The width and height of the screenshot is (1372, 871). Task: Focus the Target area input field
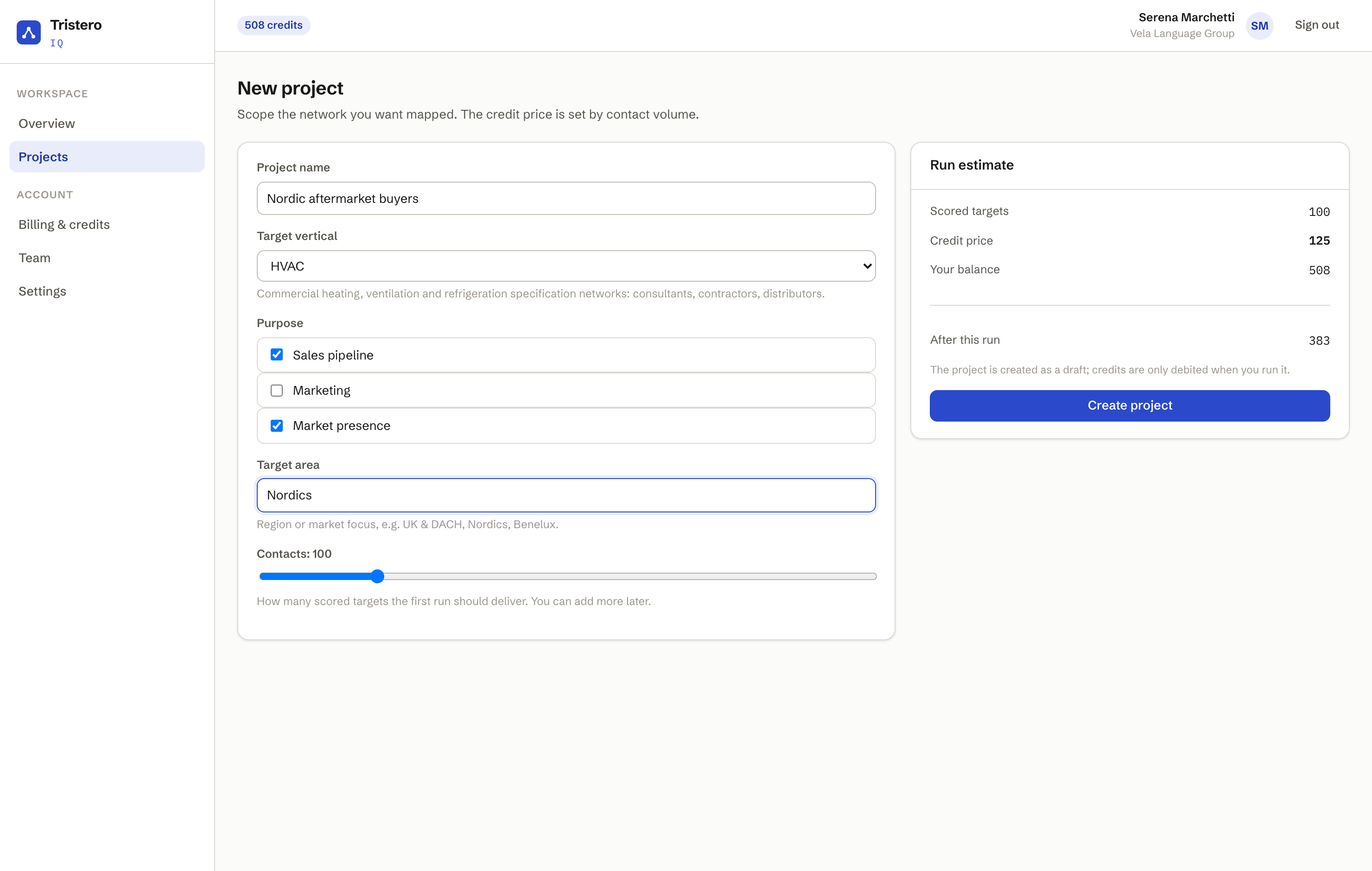click(x=566, y=495)
